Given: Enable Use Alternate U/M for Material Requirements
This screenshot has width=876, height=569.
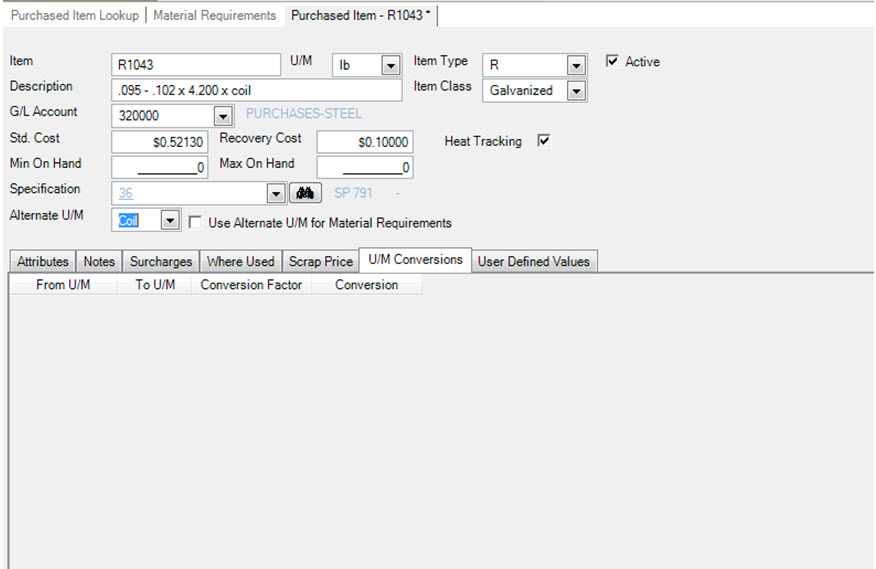Looking at the screenshot, I should 196,223.
